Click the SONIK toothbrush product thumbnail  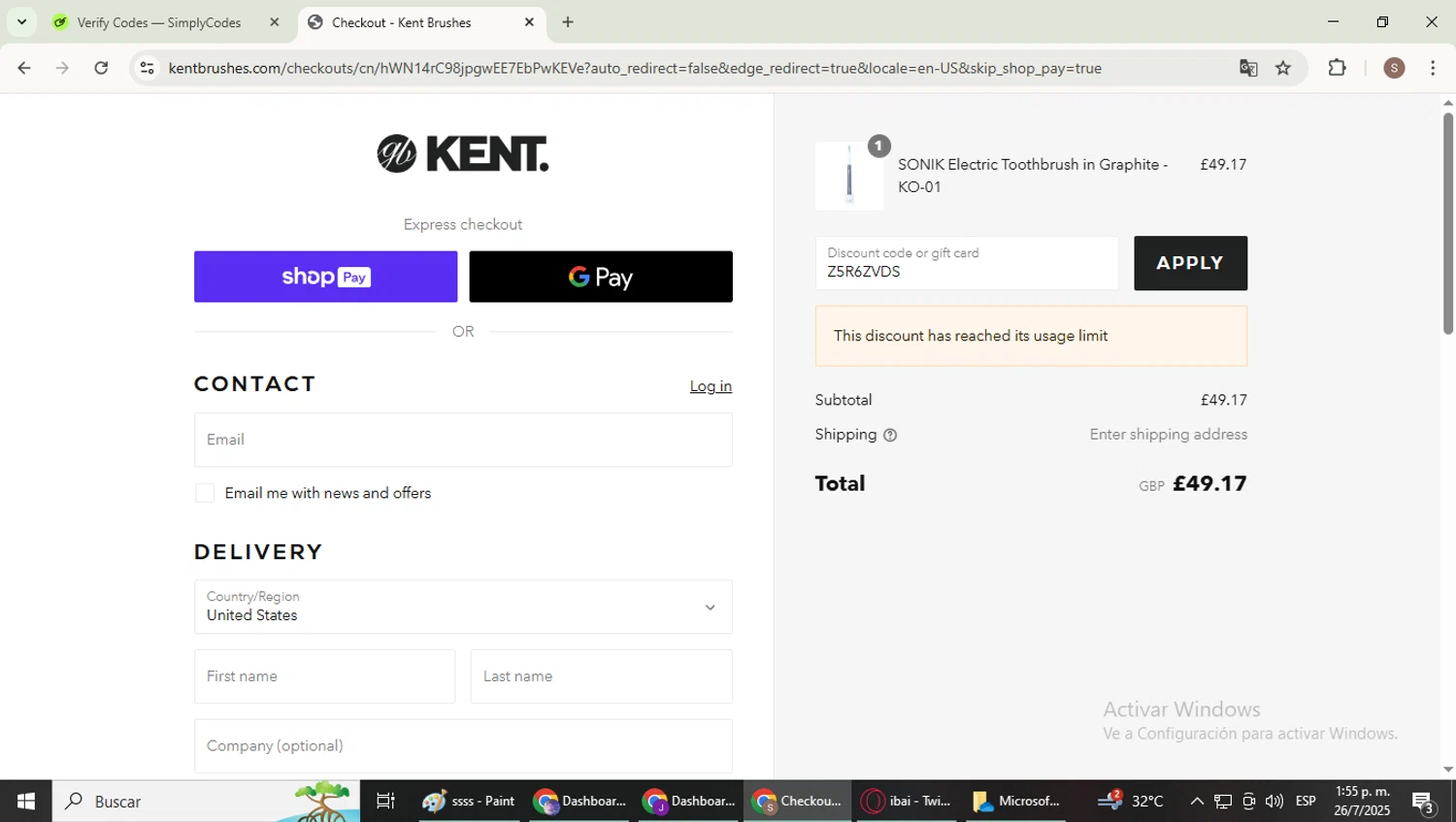click(x=849, y=176)
